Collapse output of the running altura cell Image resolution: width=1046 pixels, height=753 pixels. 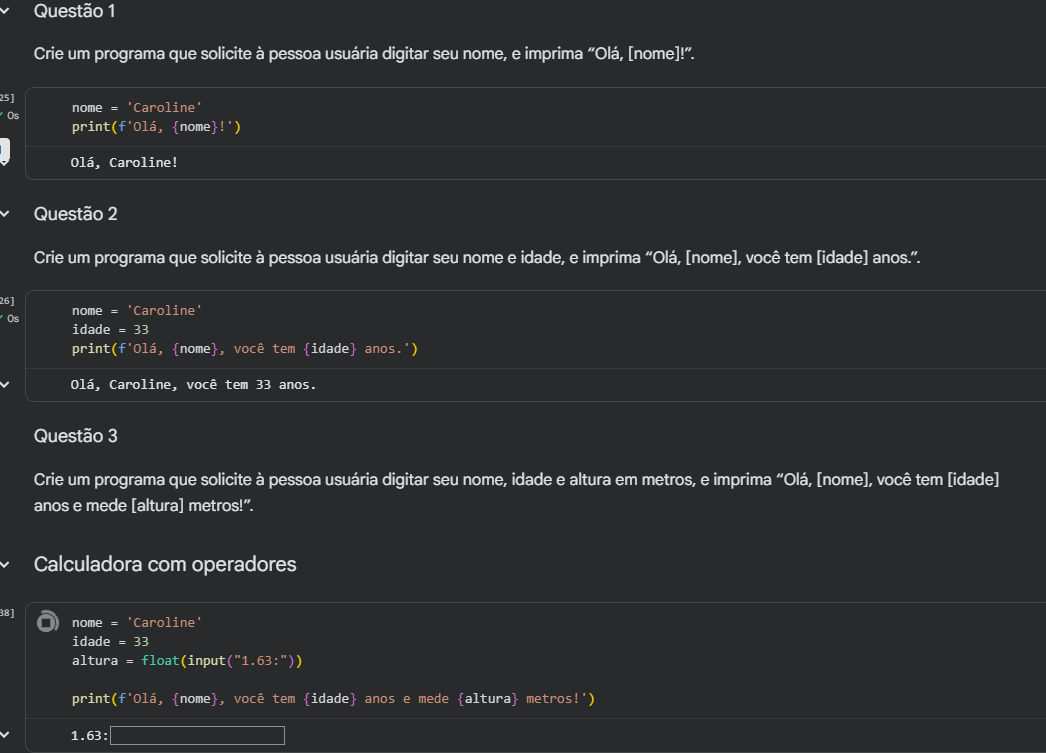4,736
